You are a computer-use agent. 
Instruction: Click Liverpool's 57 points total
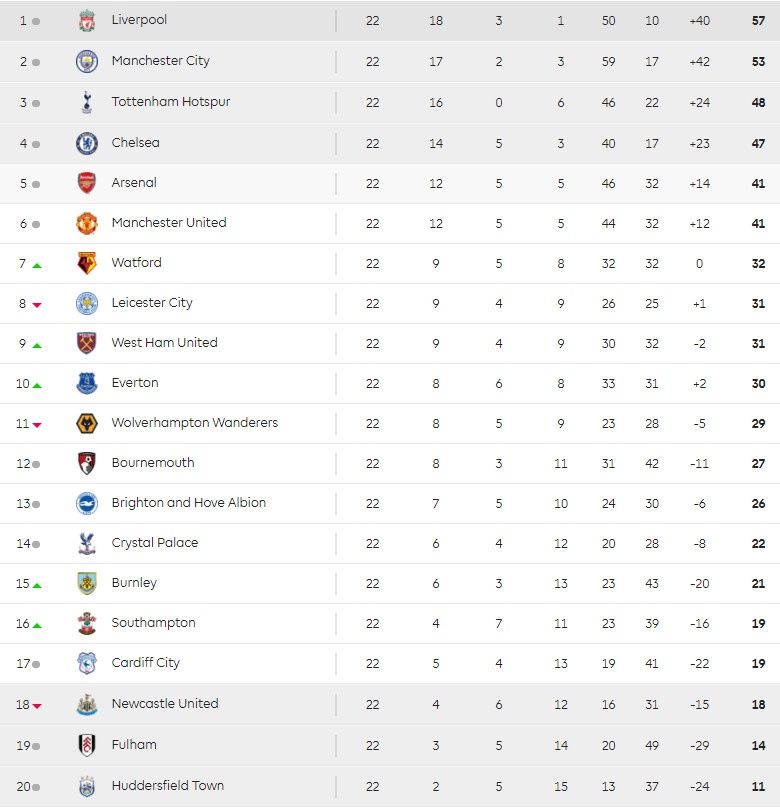(759, 21)
